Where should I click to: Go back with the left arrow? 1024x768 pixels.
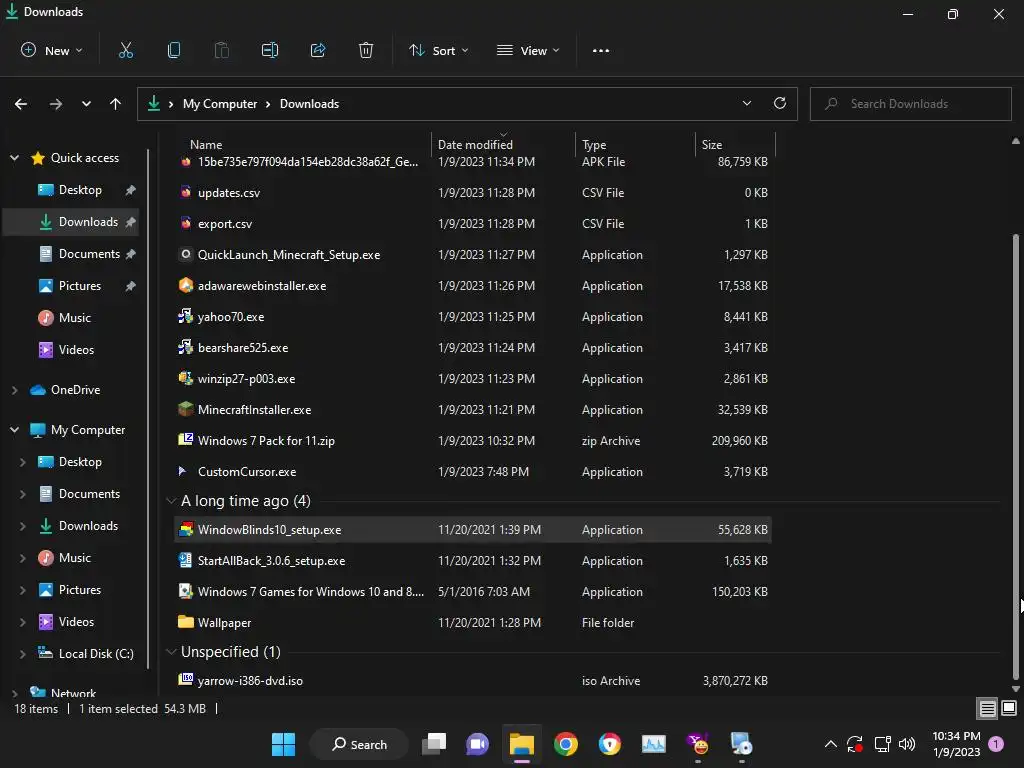coord(21,104)
